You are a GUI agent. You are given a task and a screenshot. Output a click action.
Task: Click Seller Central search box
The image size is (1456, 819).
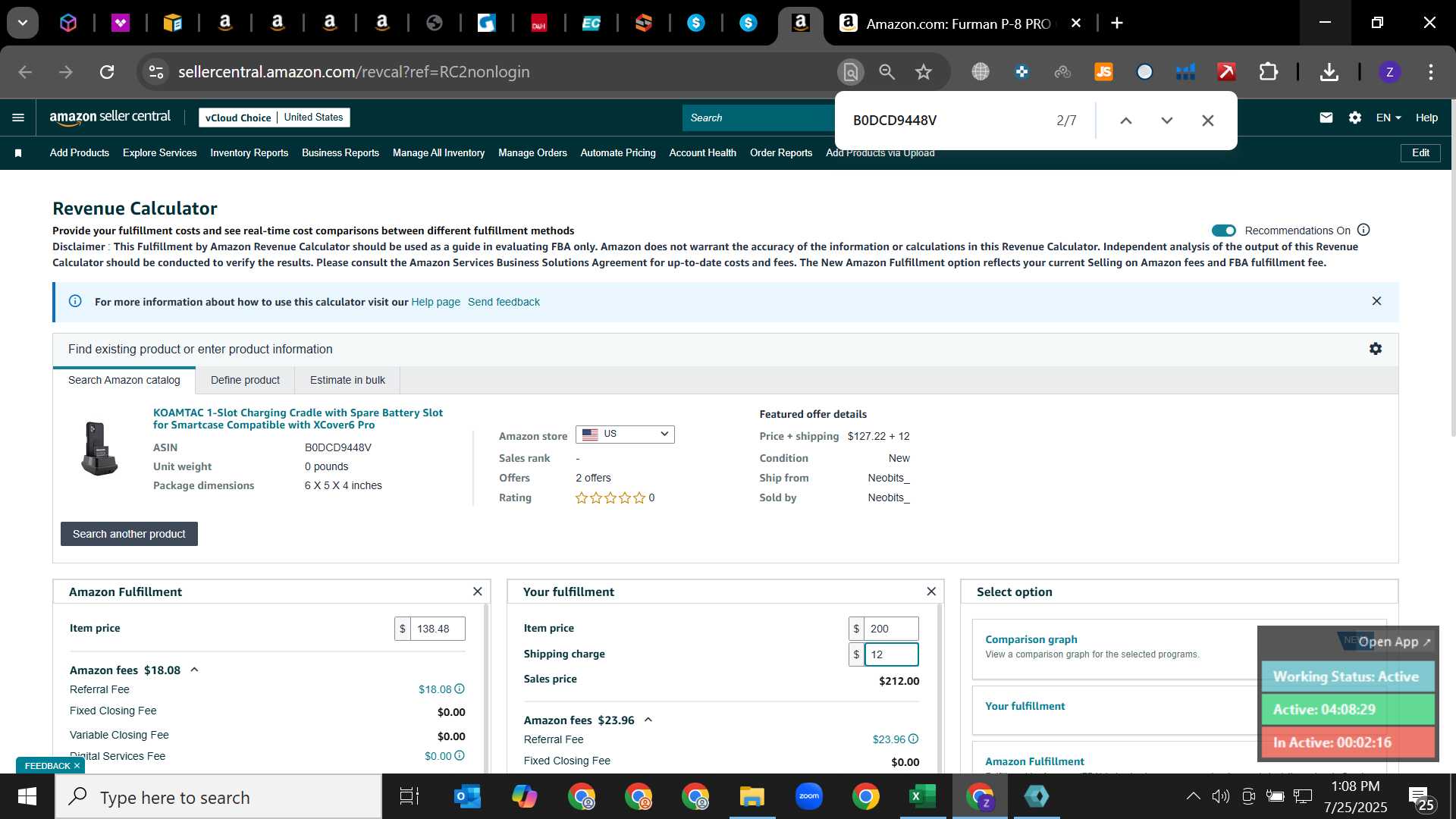pos(758,118)
